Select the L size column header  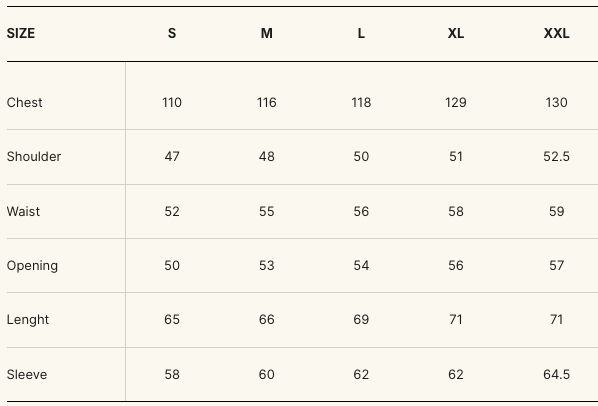[361, 34]
